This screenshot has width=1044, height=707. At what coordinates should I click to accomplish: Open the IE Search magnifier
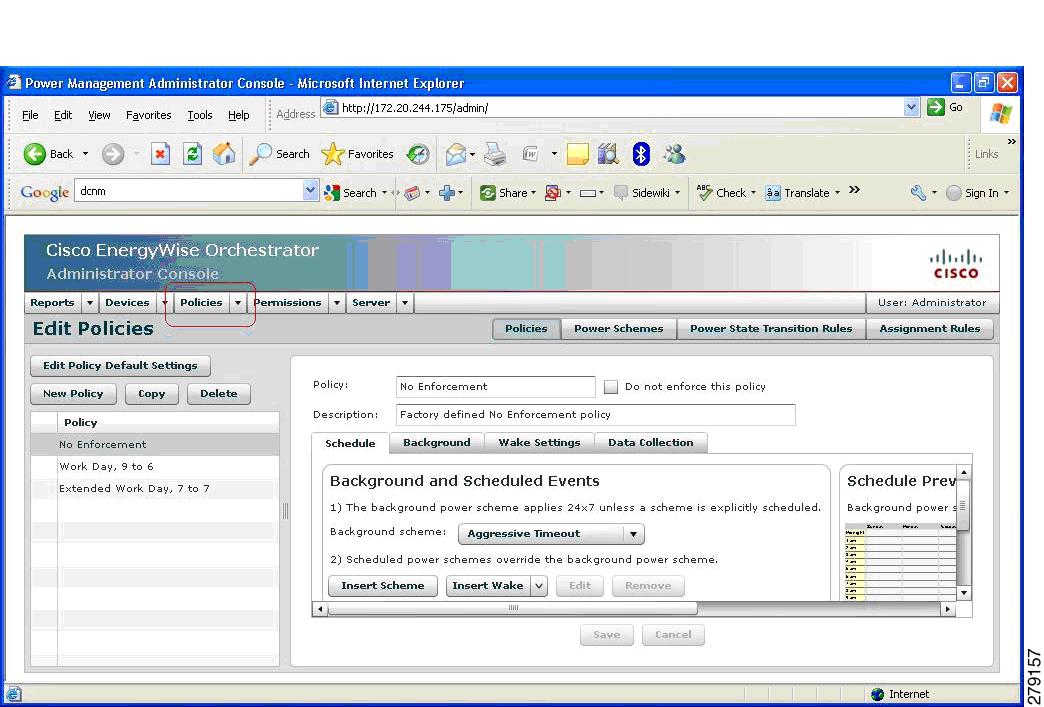280,154
